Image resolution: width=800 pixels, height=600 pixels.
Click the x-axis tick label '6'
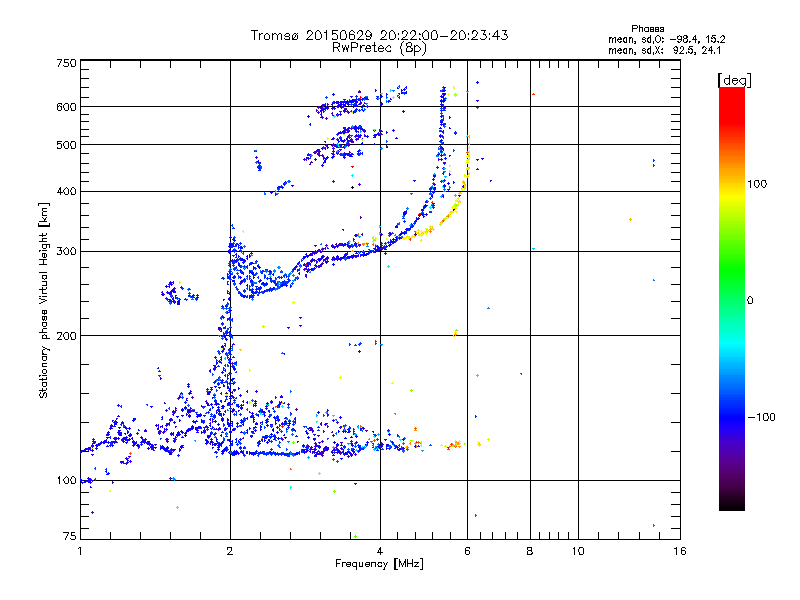(467, 551)
